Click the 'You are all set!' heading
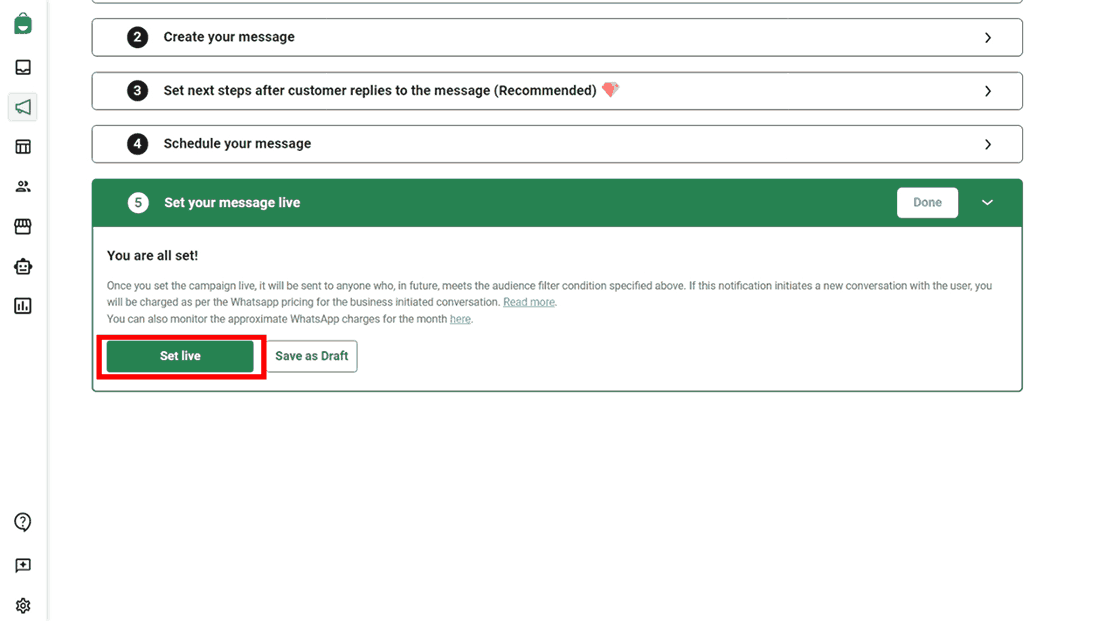The width and height of the screenshot is (1104, 621). 152,256
